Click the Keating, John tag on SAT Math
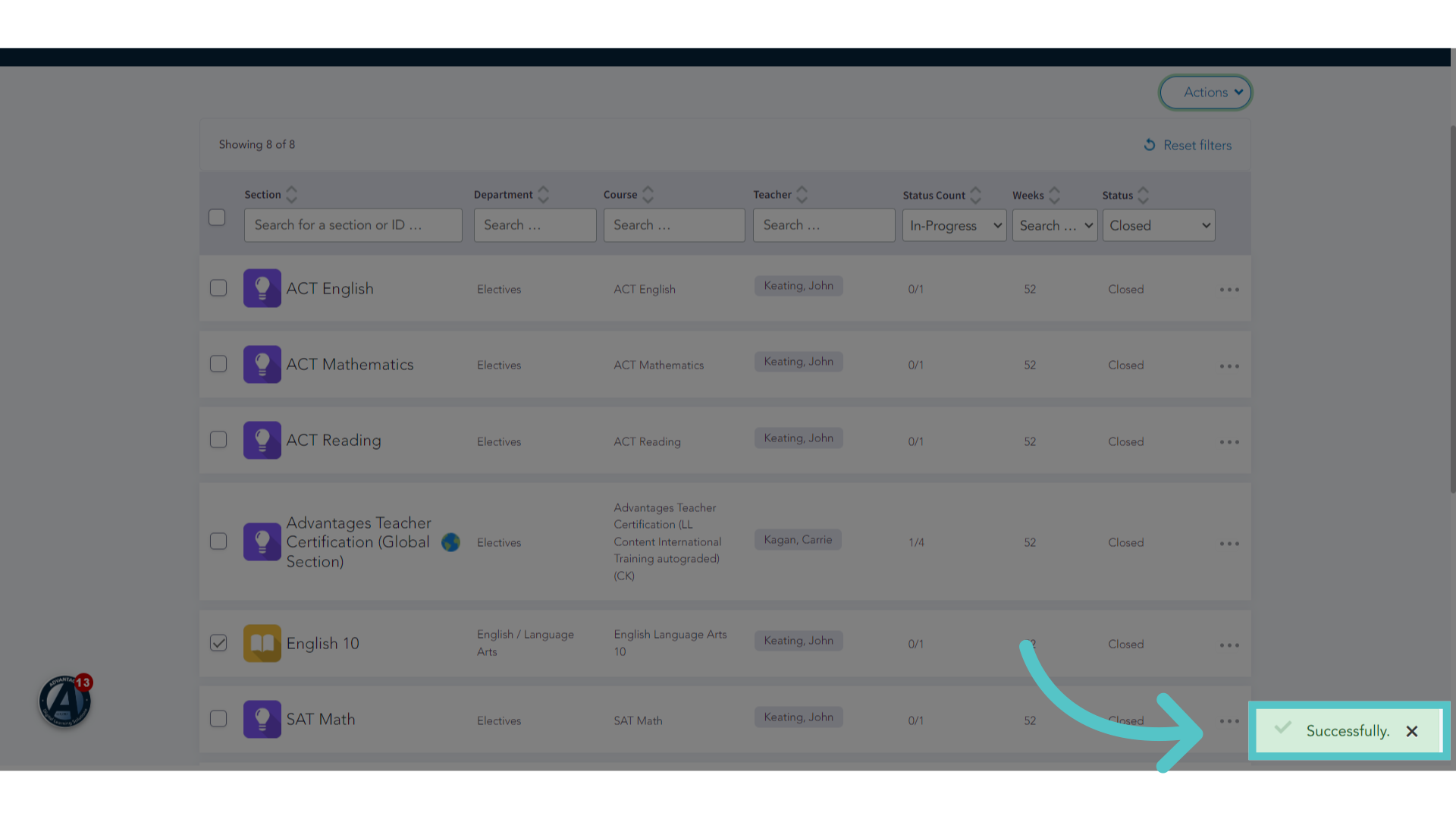This screenshot has height=819, width=1456. [799, 717]
